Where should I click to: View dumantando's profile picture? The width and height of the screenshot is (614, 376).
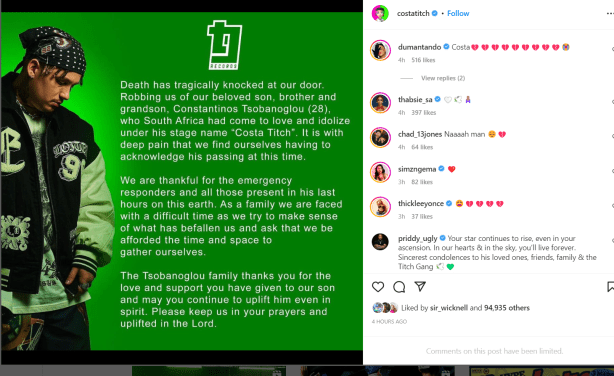pos(380,50)
